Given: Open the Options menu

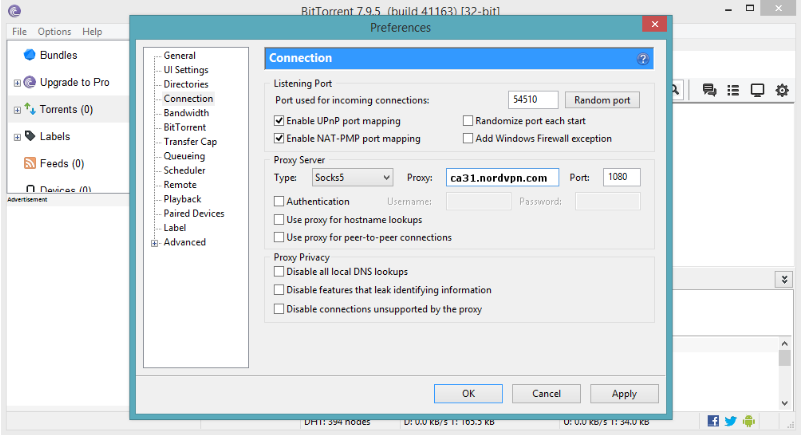Looking at the screenshot, I should coord(54,32).
